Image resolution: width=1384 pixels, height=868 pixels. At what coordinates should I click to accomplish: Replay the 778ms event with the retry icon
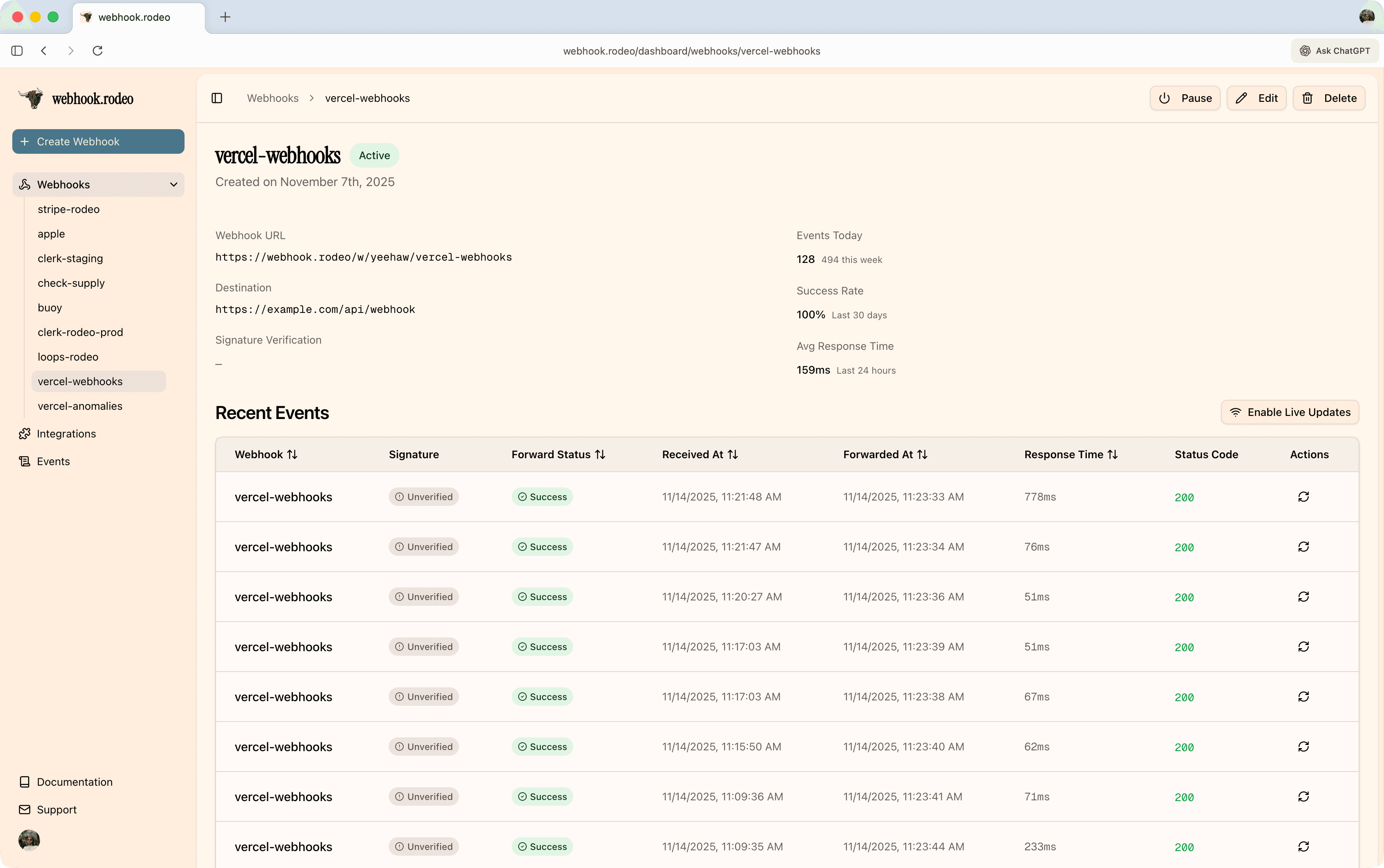tap(1304, 497)
